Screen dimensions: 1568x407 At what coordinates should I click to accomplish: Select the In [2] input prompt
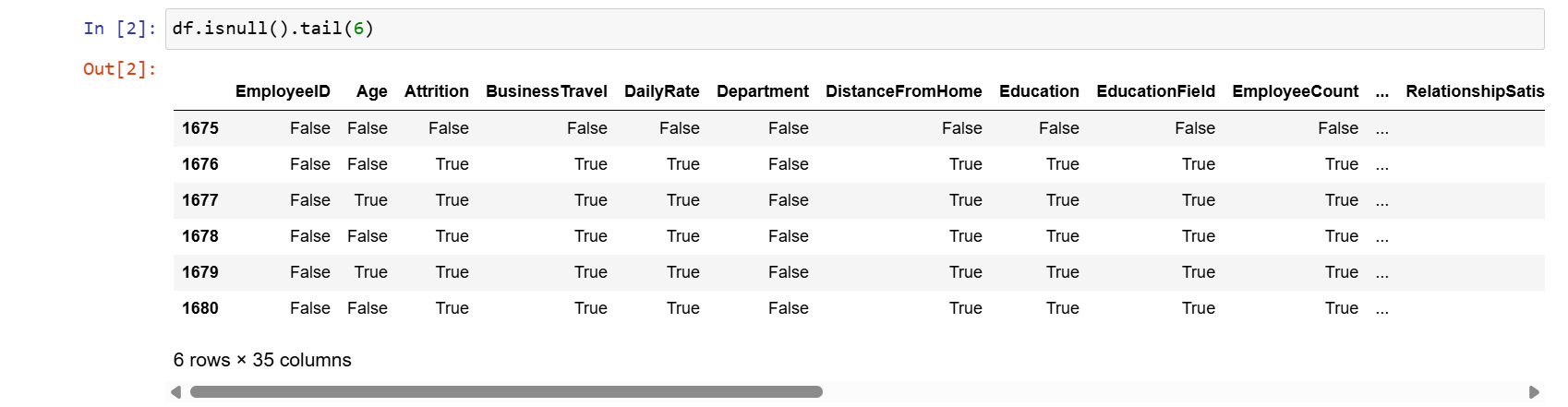pos(120,29)
